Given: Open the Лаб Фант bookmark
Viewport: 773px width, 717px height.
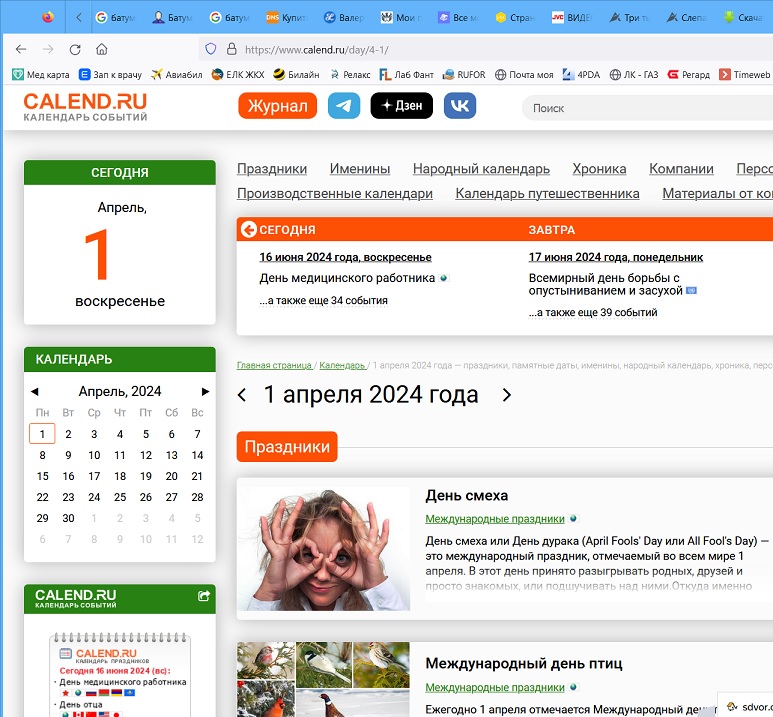Looking at the screenshot, I should (x=406, y=74).
